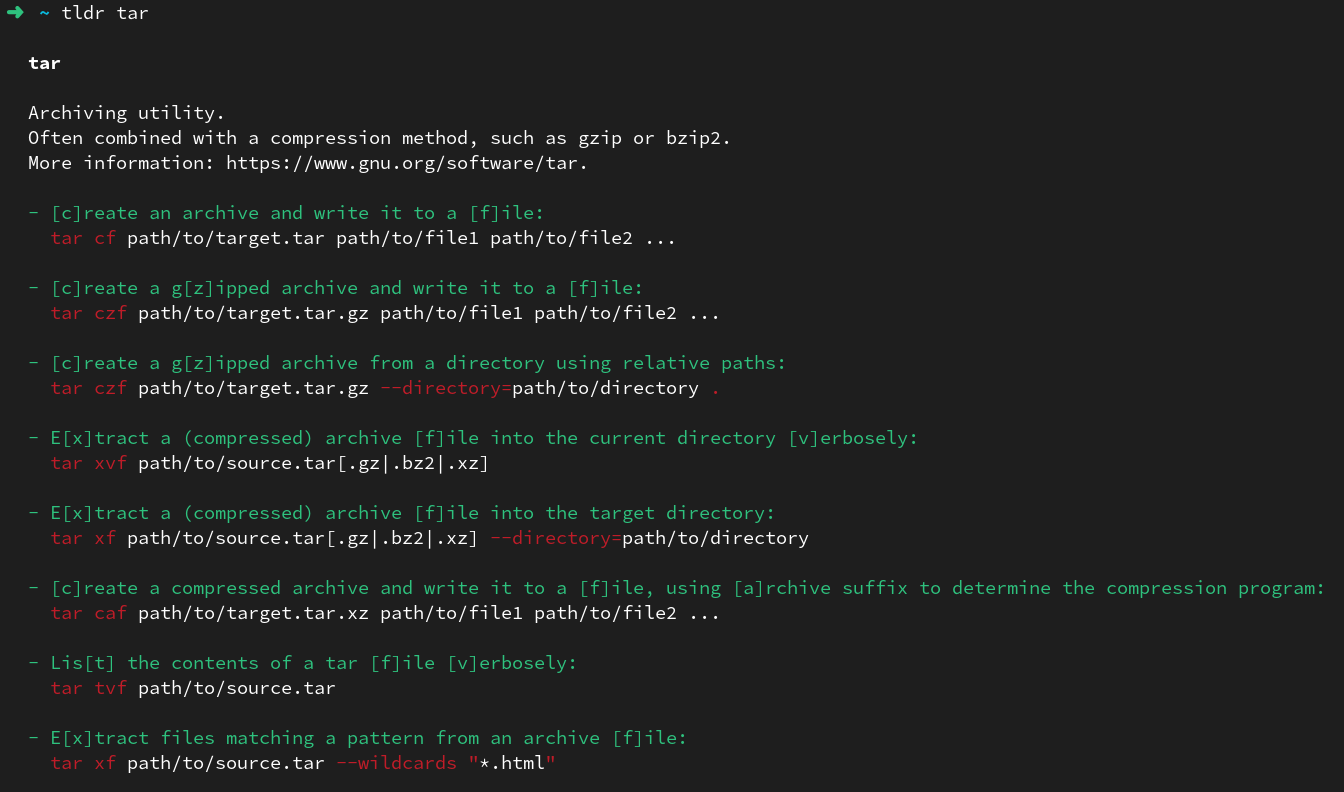Click 'path/to/directory' in the xf example

715,538
